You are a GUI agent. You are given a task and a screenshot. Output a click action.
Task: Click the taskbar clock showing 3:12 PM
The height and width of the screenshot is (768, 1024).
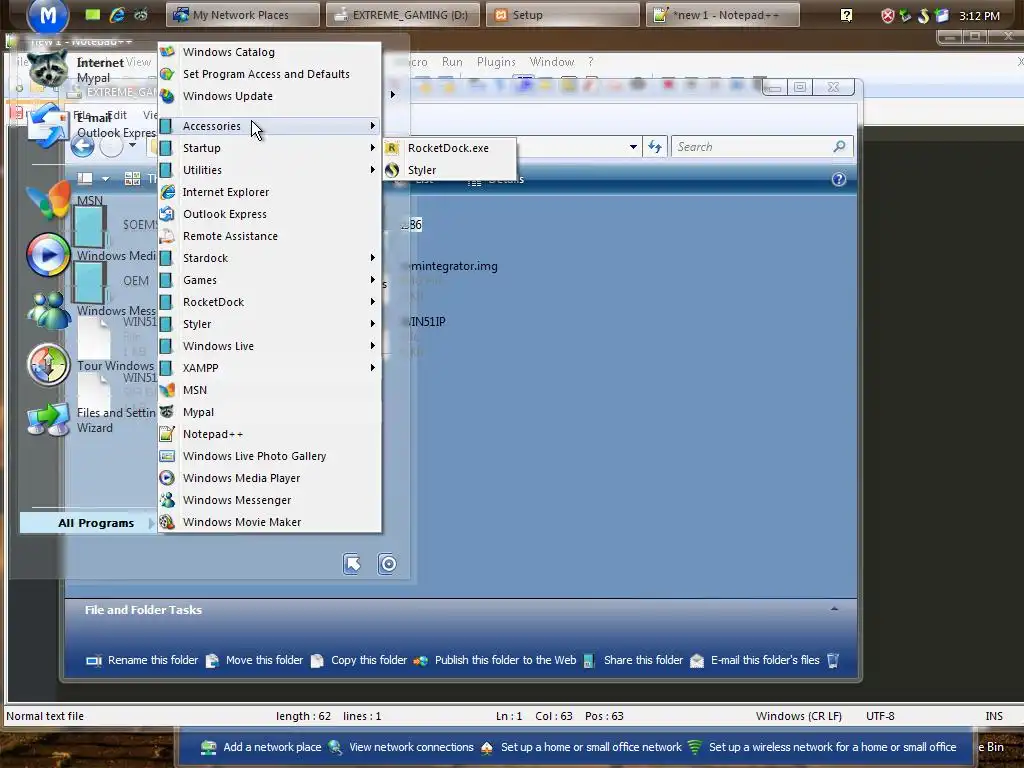pos(979,16)
